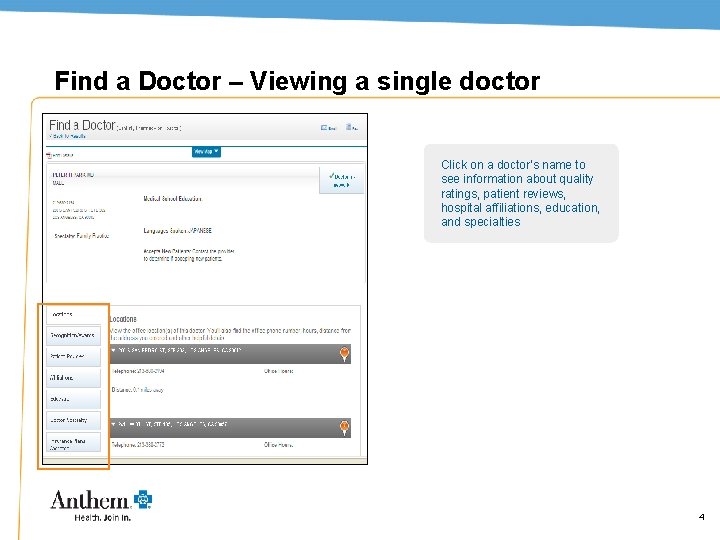Click the Specialty: Family Practice text
The image size is (720, 540).
[82, 236]
